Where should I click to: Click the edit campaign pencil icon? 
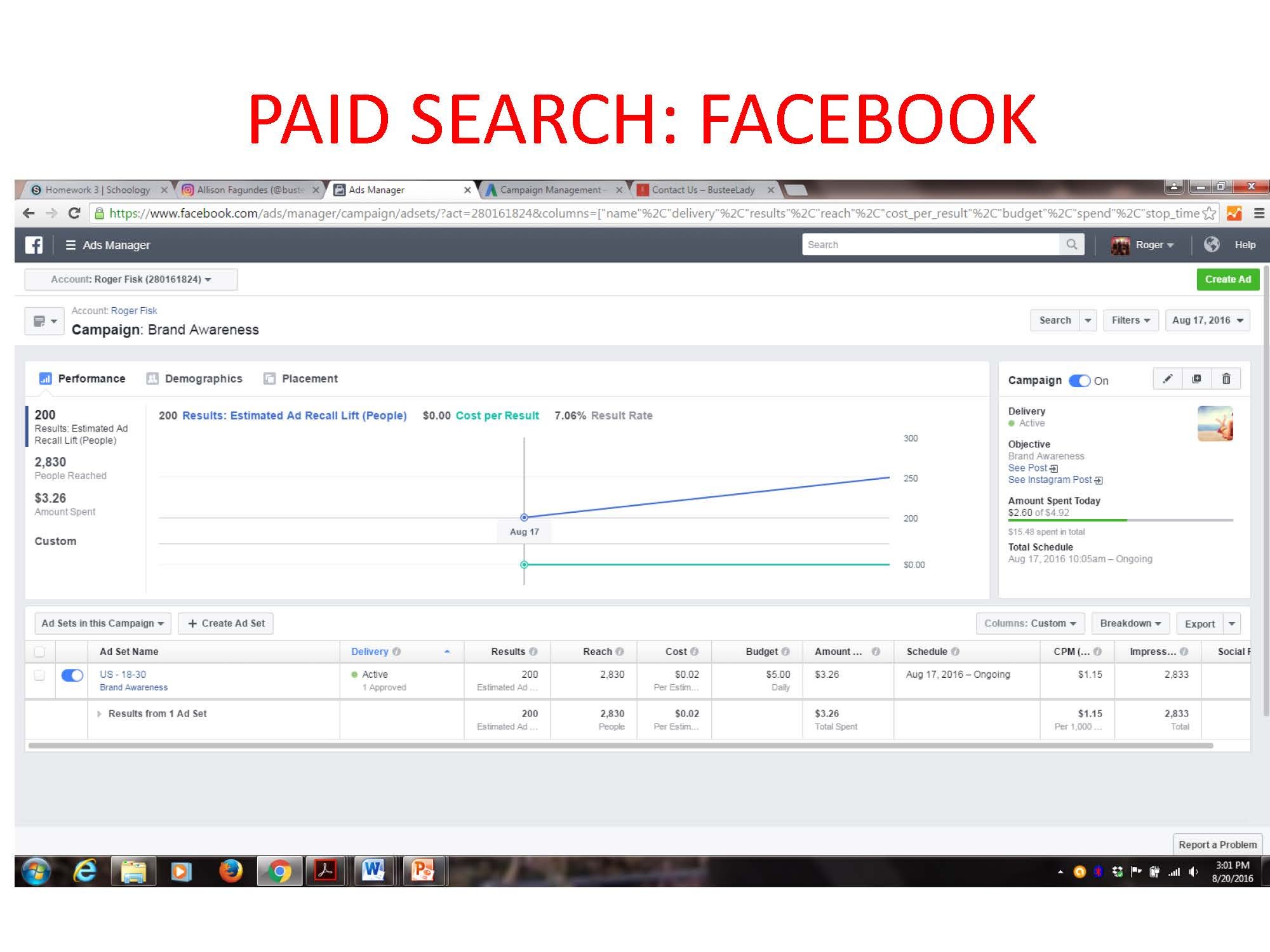pyautogui.click(x=1167, y=379)
